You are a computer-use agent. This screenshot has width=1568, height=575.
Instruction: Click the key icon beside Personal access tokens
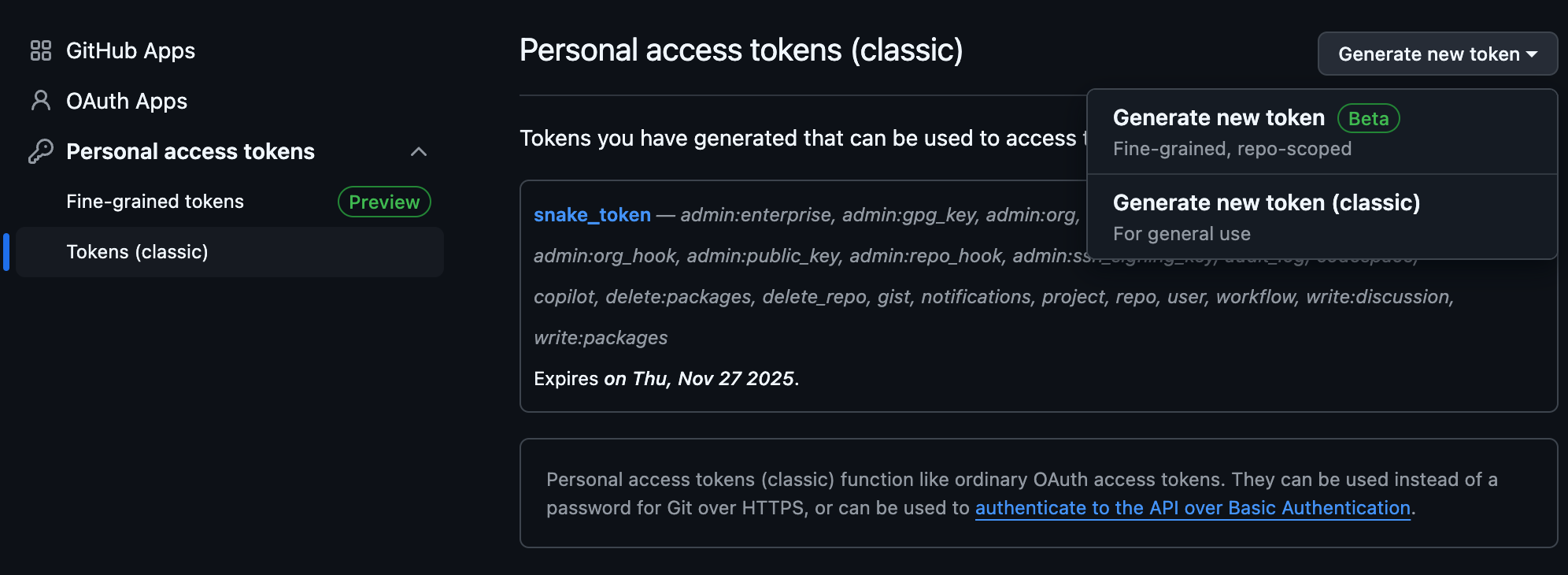[41, 151]
